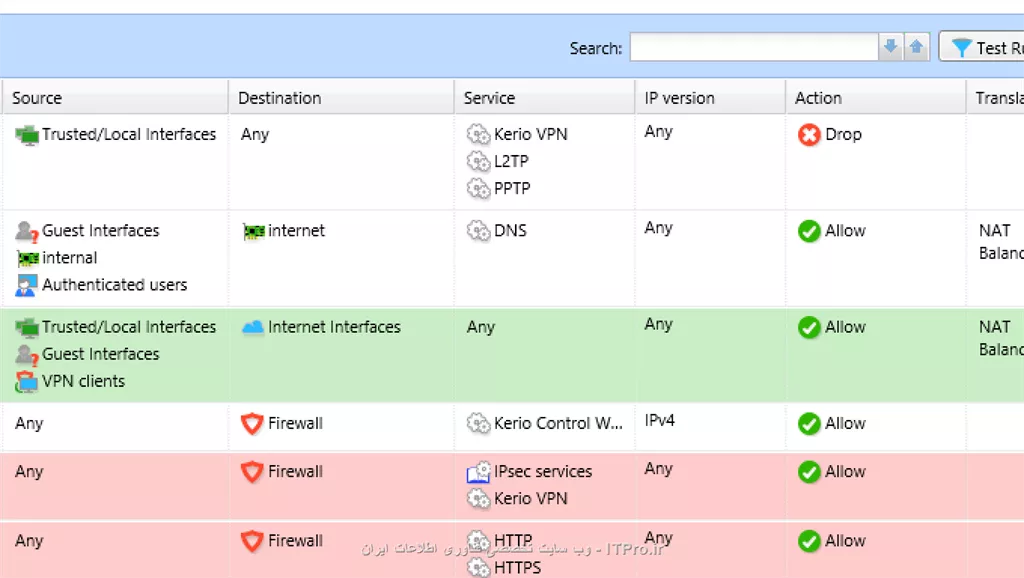This screenshot has height=578, width=1024.
Task: Click the Trusted/Local Interfaces icon in the green rule
Action: pos(27,327)
